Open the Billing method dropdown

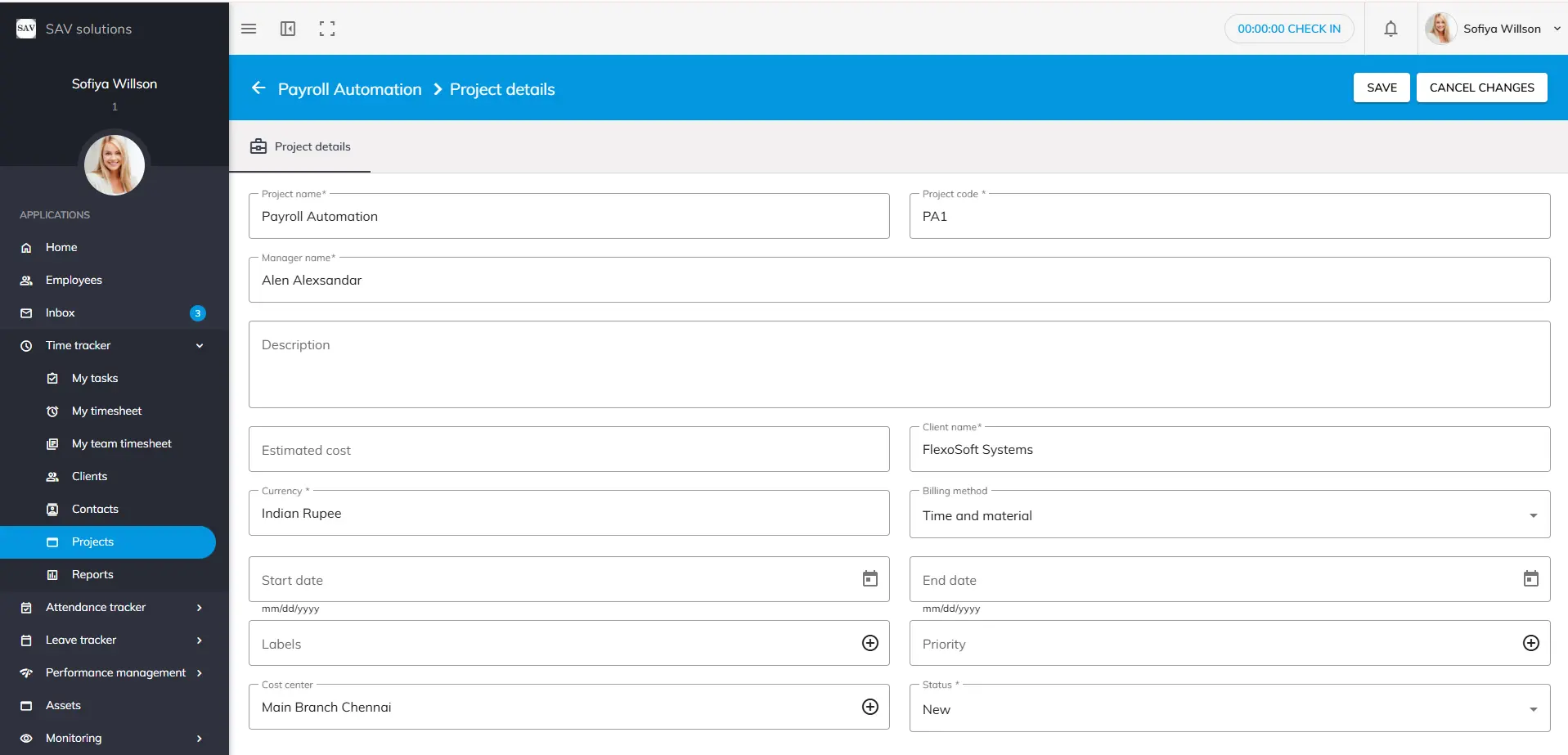[x=1533, y=516]
